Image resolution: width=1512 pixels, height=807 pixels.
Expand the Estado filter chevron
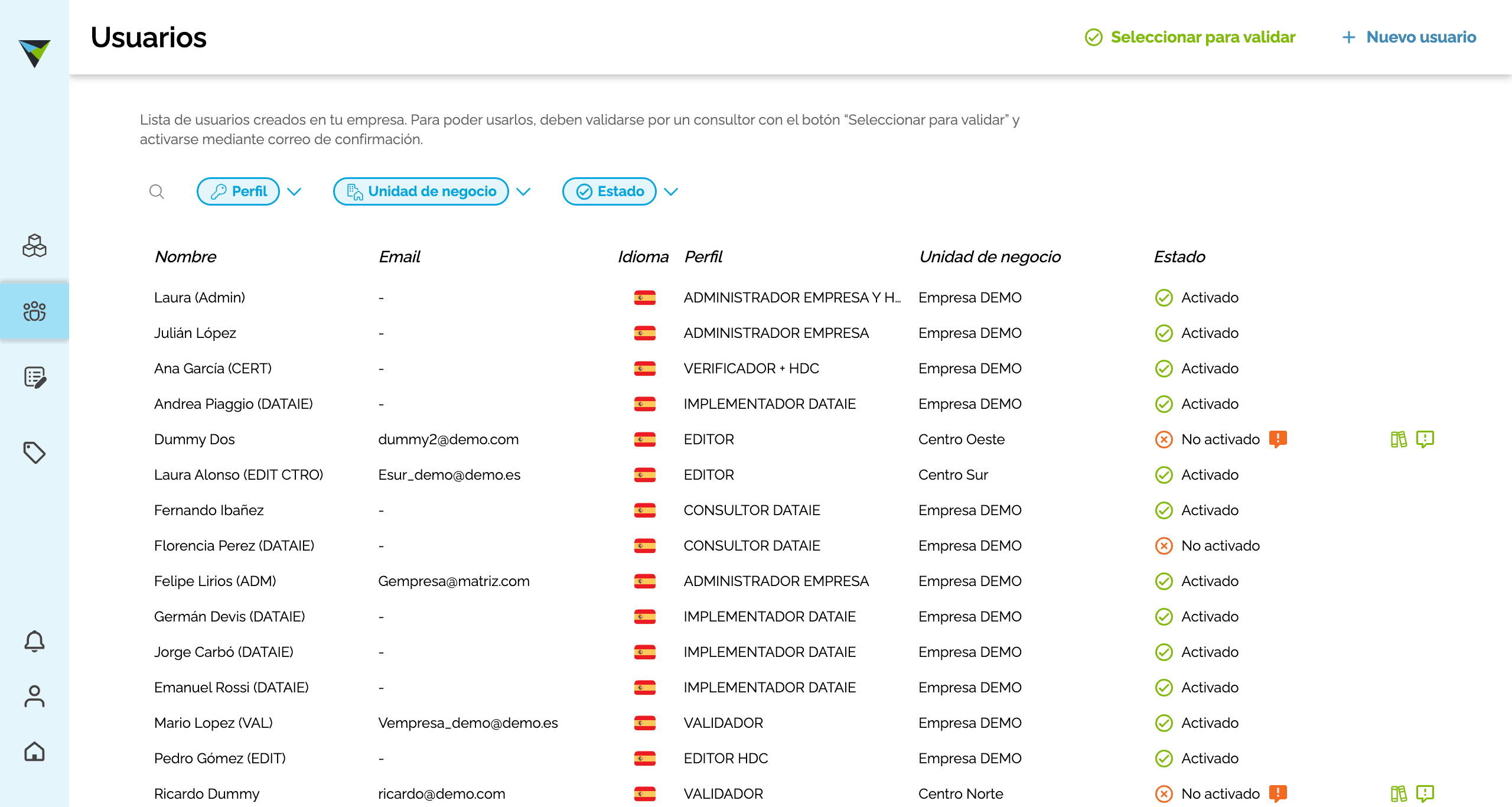click(x=671, y=191)
